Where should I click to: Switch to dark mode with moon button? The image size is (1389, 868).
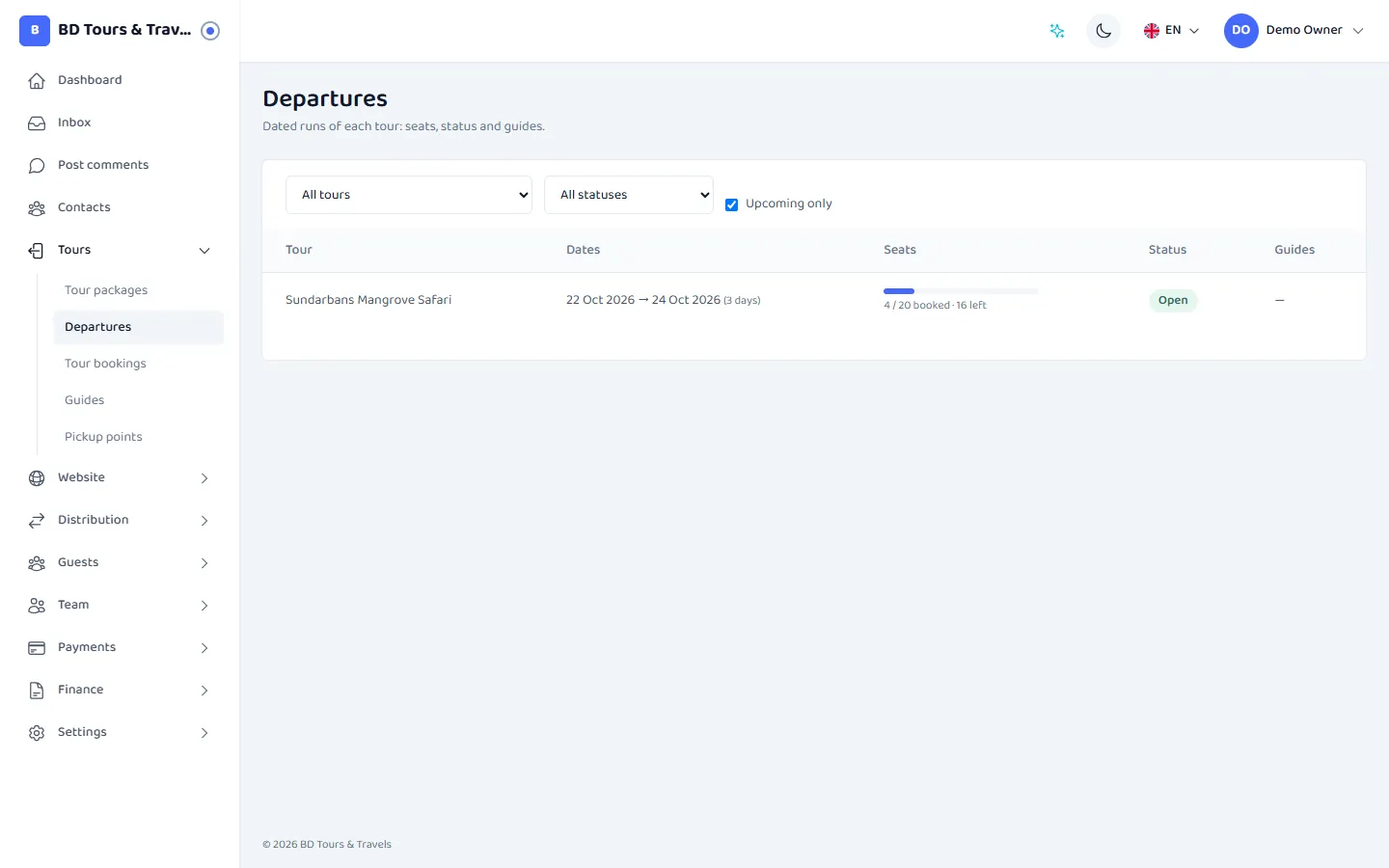(1103, 31)
